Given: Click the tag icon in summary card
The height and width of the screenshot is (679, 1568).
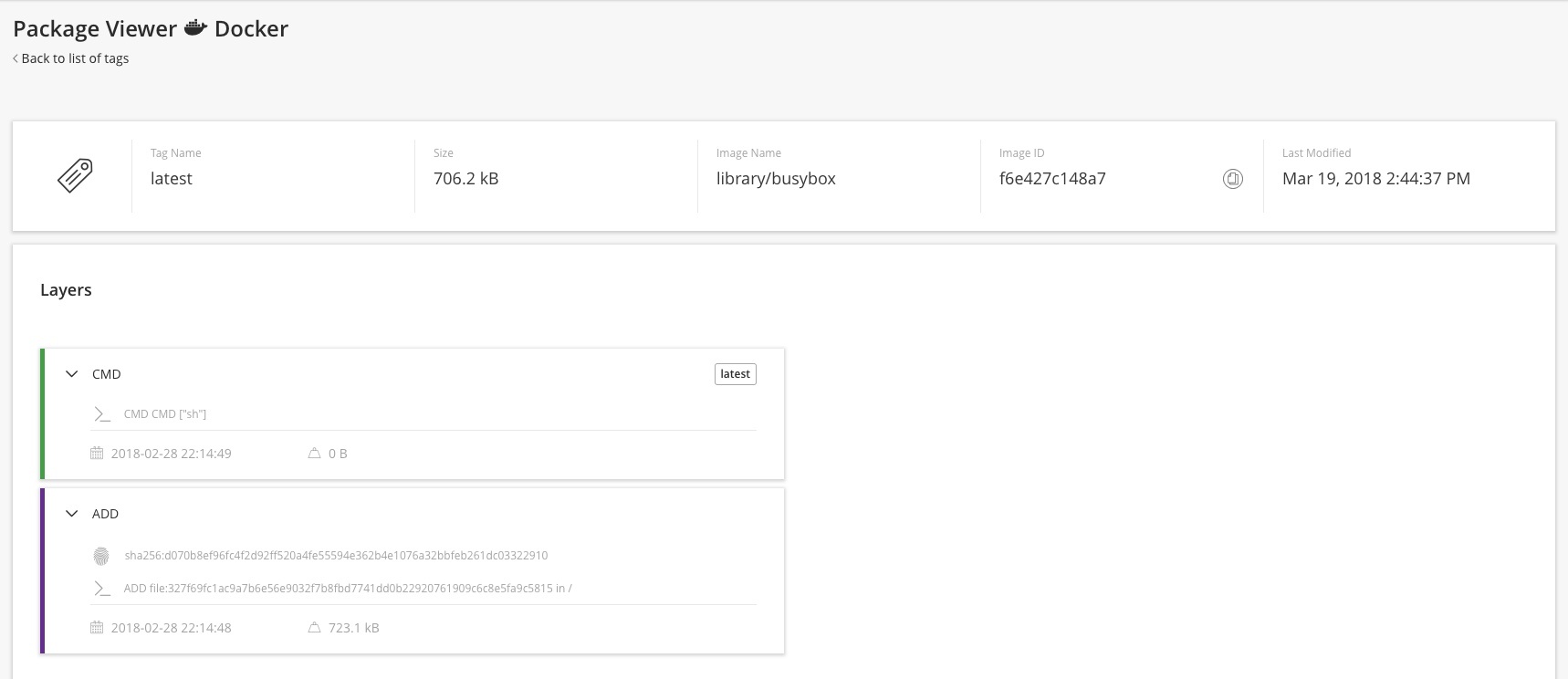Looking at the screenshot, I should pyautogui.click(x=75, y=175).
